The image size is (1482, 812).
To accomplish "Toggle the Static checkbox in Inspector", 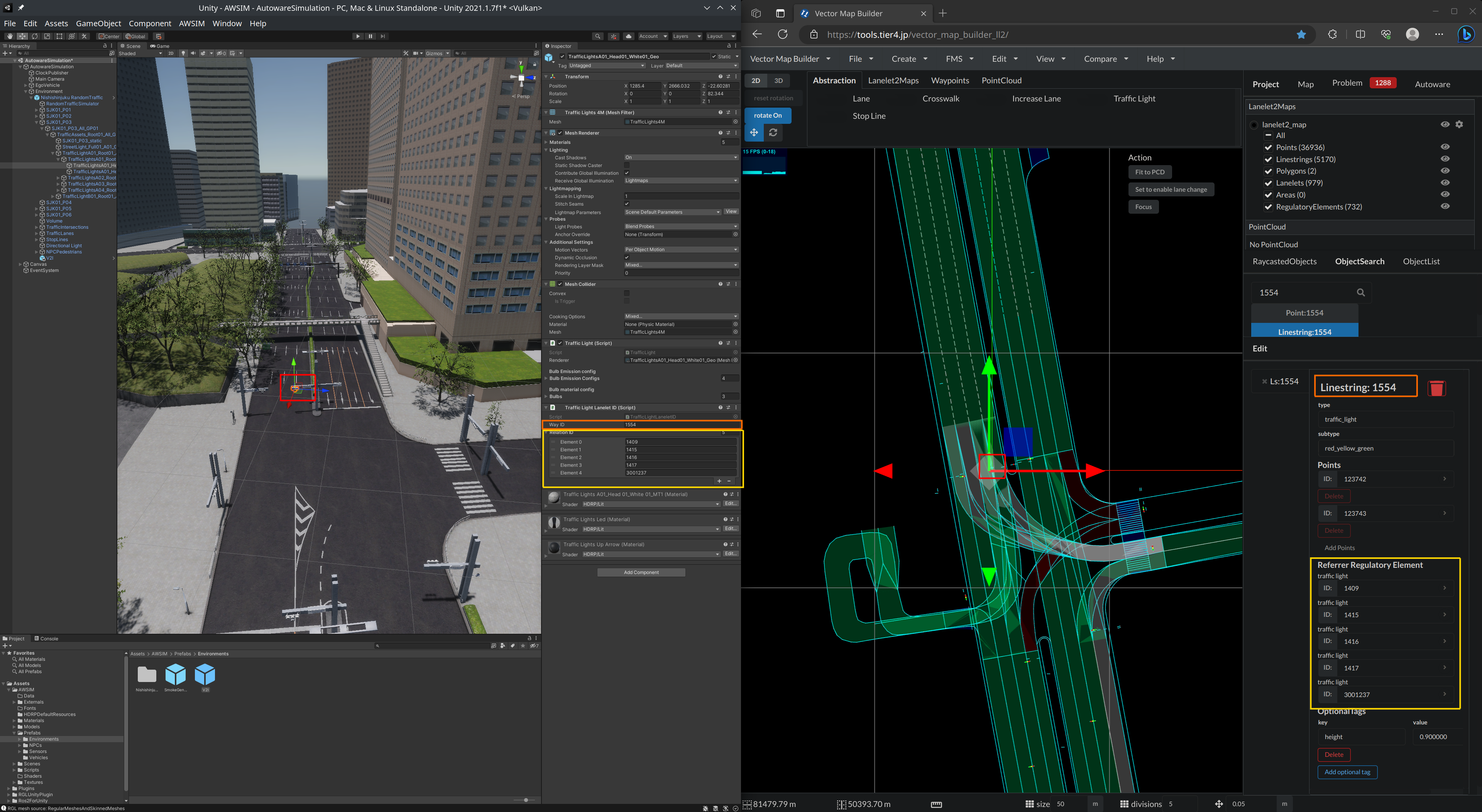I will pyautogui.click(x=714, y=56).
